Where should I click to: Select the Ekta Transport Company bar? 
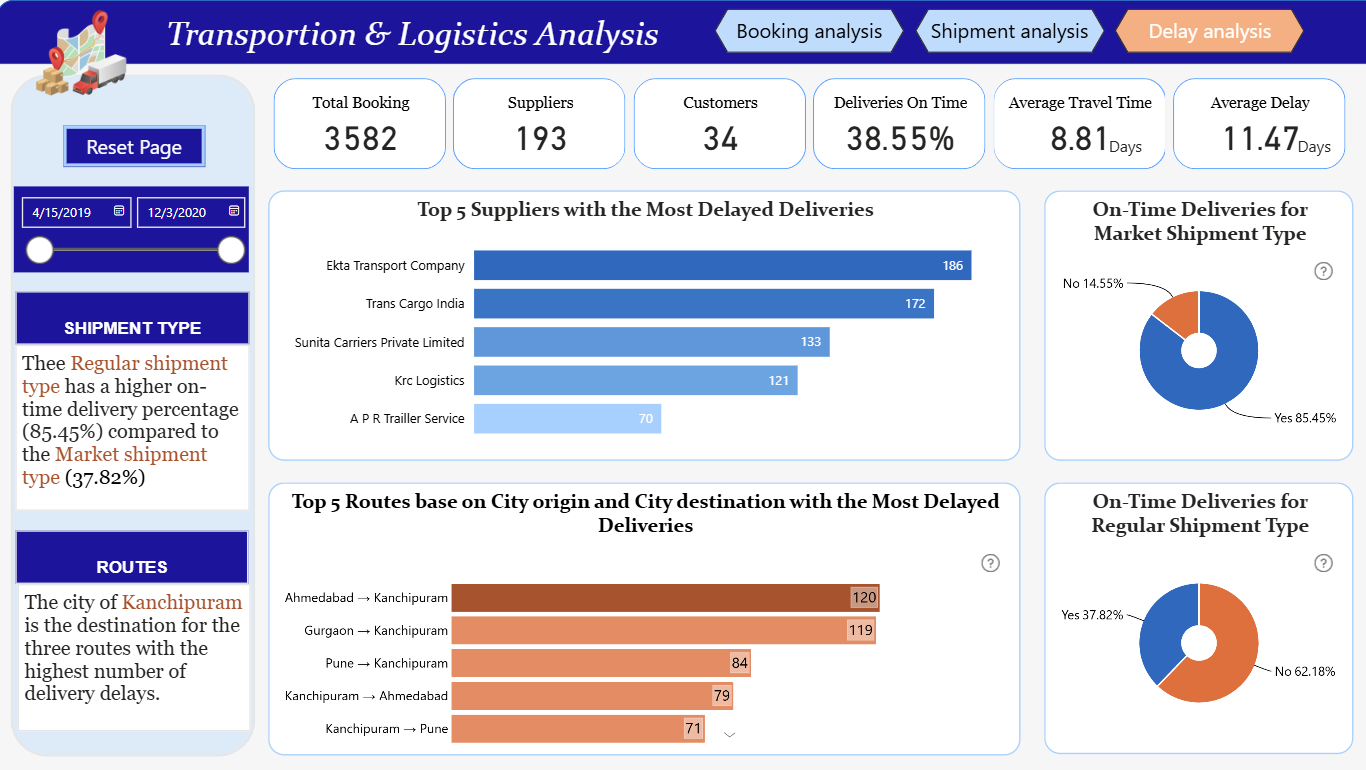click(x=722, y=266)
